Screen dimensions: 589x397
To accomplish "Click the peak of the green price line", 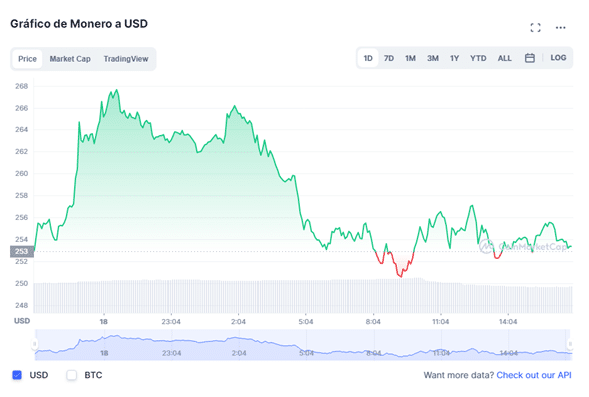I will click(x=117, y=90).
